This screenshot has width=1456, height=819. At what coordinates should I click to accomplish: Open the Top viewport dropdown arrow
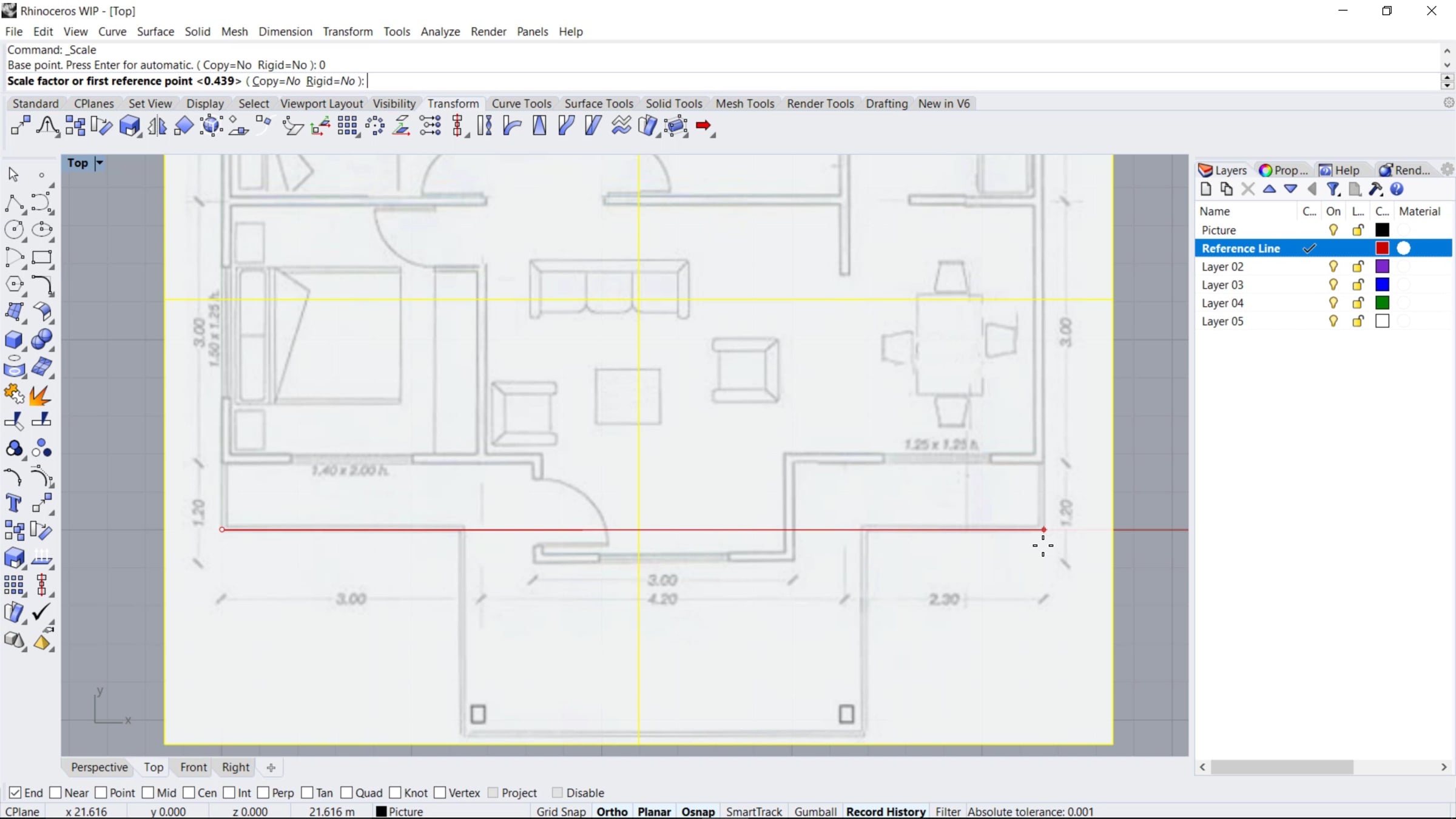tap(99, 163)
